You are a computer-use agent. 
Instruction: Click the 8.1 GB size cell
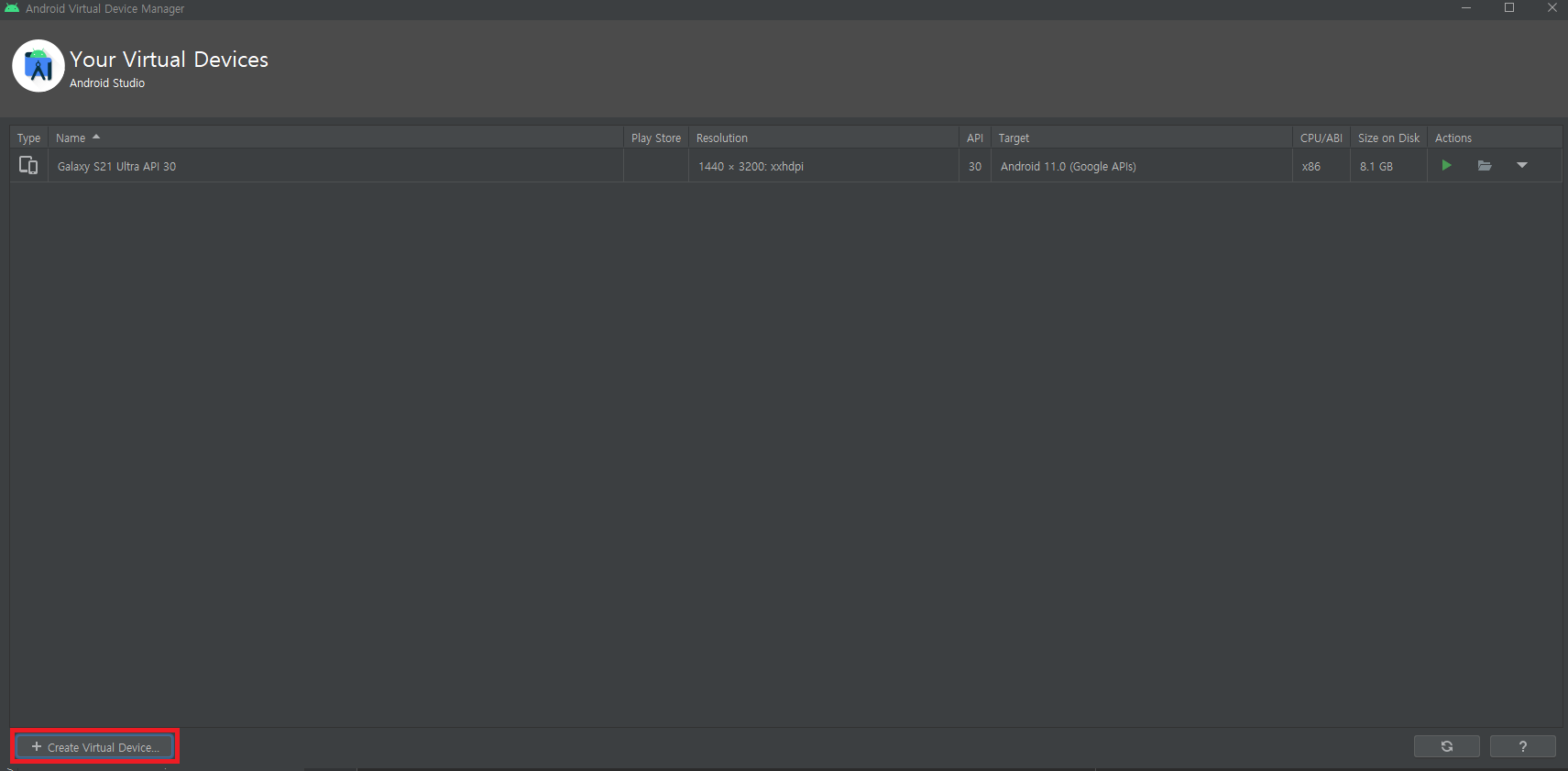1388,166
